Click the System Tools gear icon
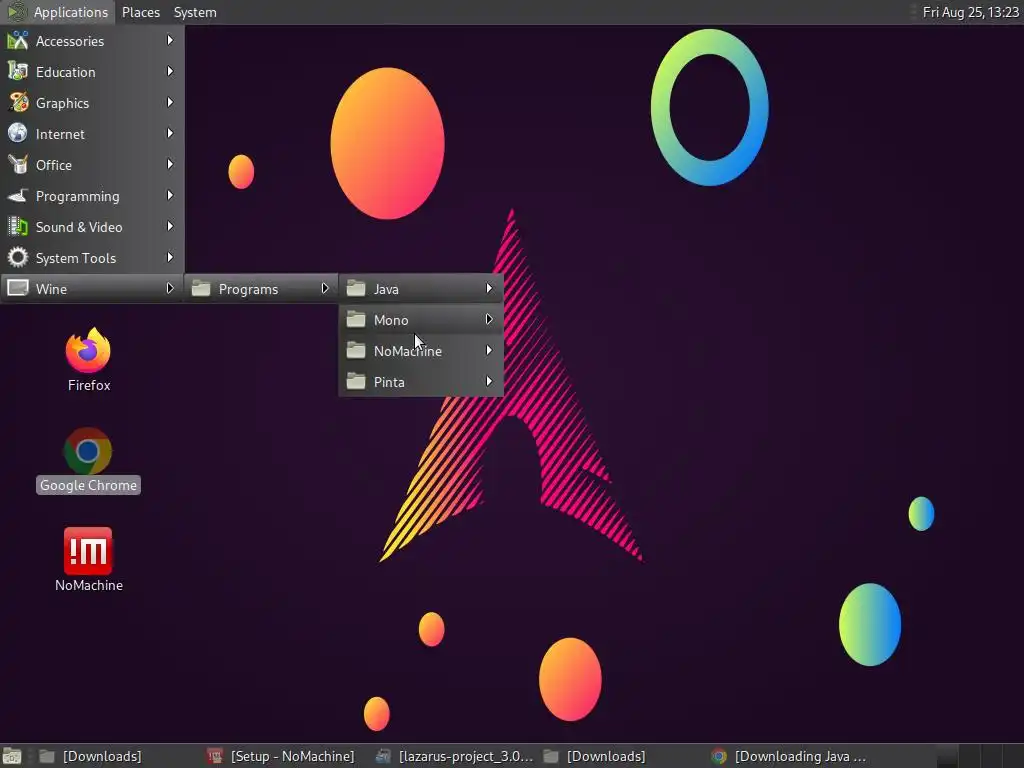Viewport: 1024px width, 768px height. 18,257
